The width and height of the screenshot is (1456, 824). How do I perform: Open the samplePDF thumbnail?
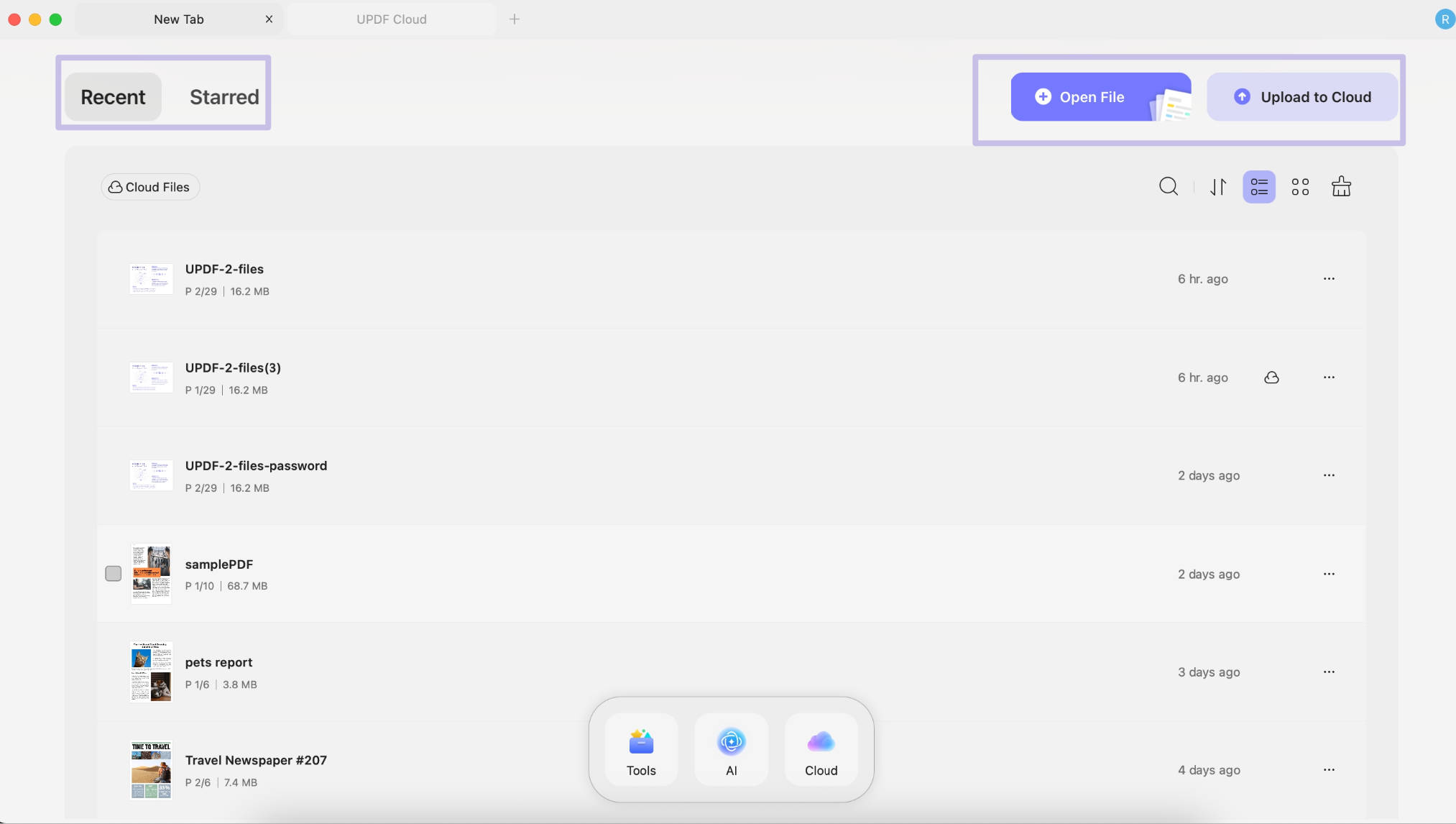pyautogui.click(x=151, y=574)
